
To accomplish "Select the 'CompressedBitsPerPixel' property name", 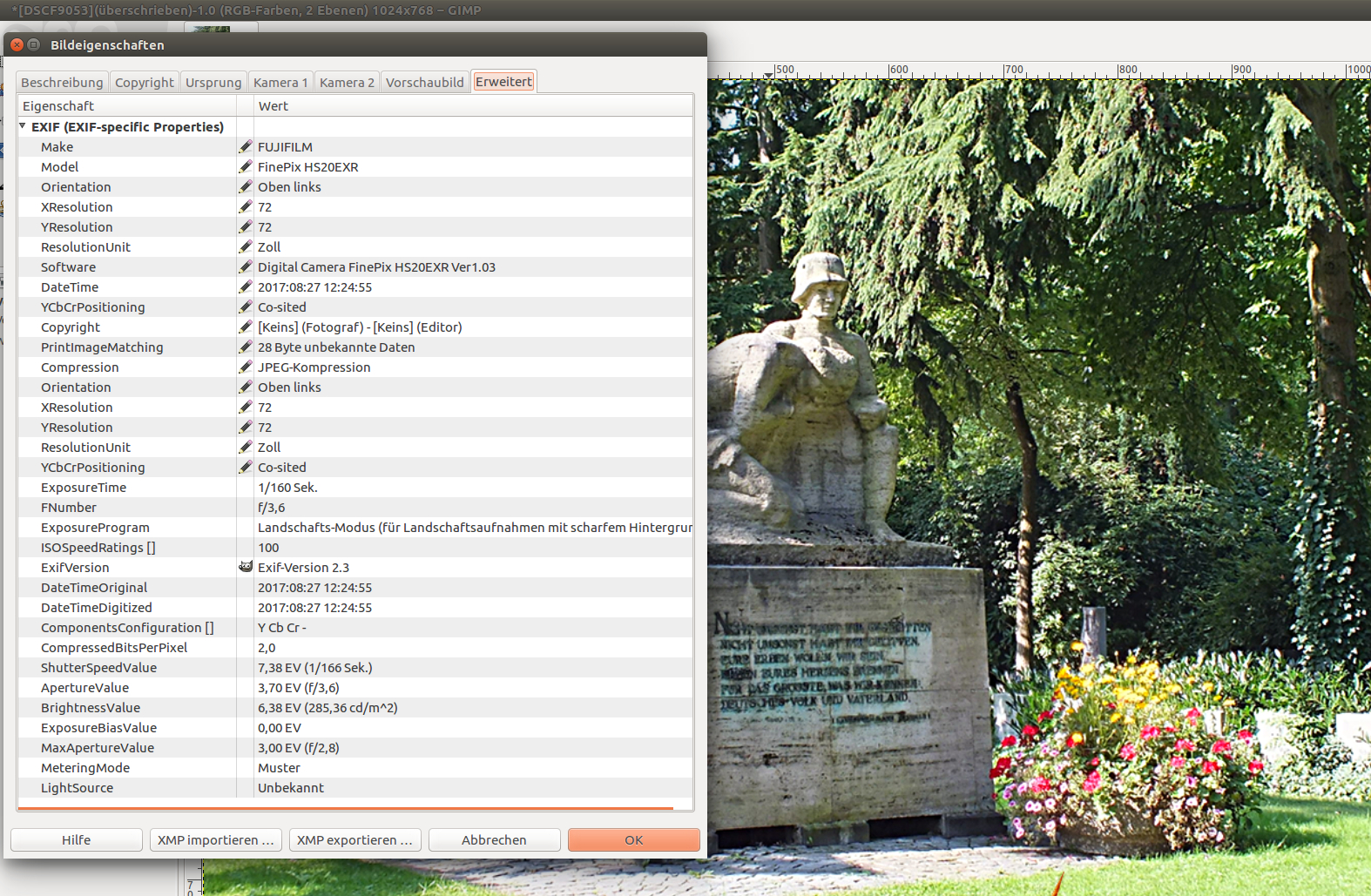I will click(x=114, y=647).
